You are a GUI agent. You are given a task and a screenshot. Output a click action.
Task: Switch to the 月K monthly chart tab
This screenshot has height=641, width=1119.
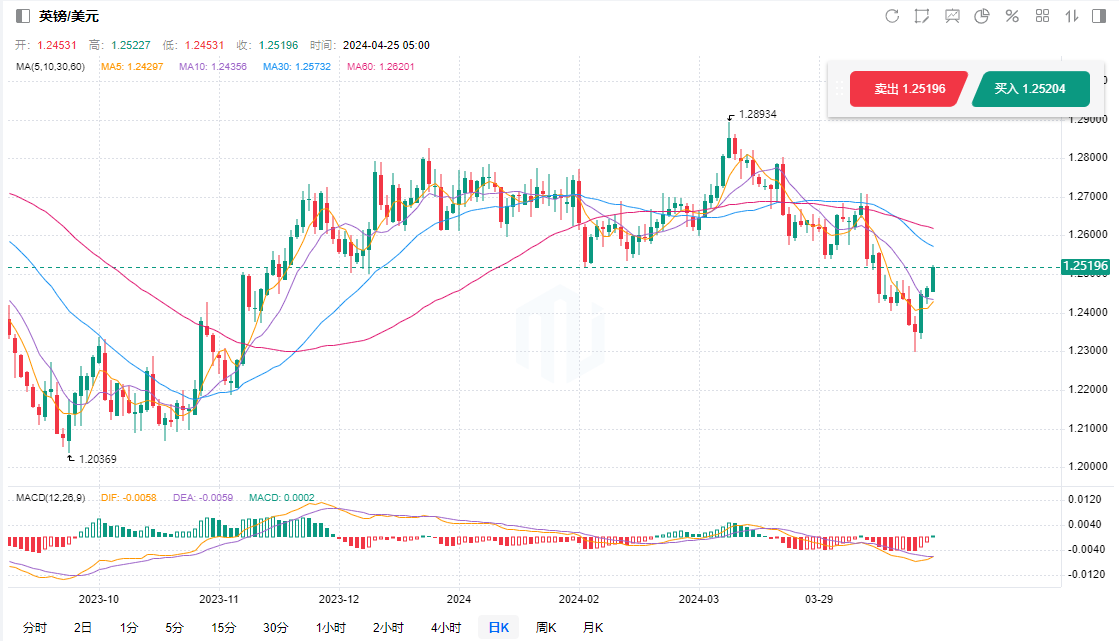(593, 628)
